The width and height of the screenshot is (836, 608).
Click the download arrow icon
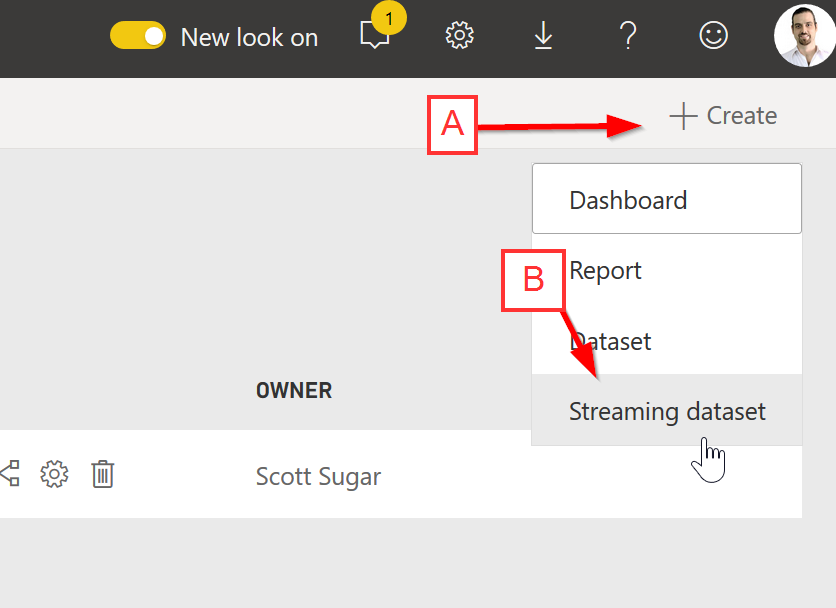point(543,37)
